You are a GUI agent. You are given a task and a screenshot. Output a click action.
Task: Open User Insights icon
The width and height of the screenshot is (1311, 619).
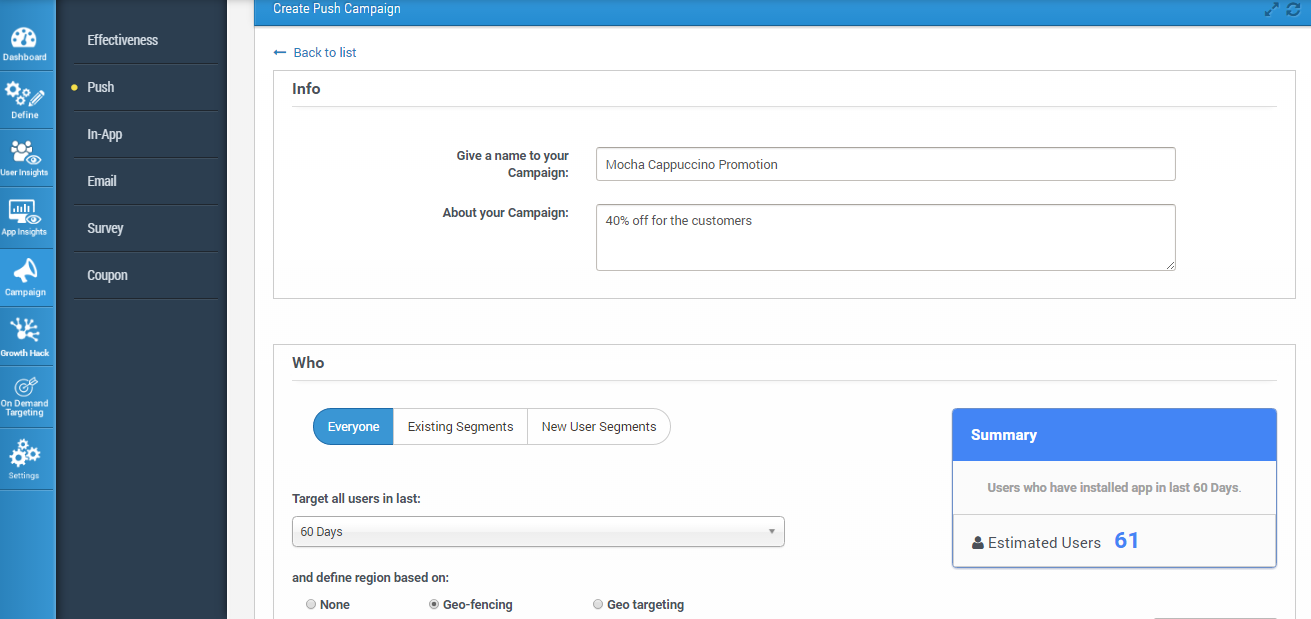click(25, 153)
